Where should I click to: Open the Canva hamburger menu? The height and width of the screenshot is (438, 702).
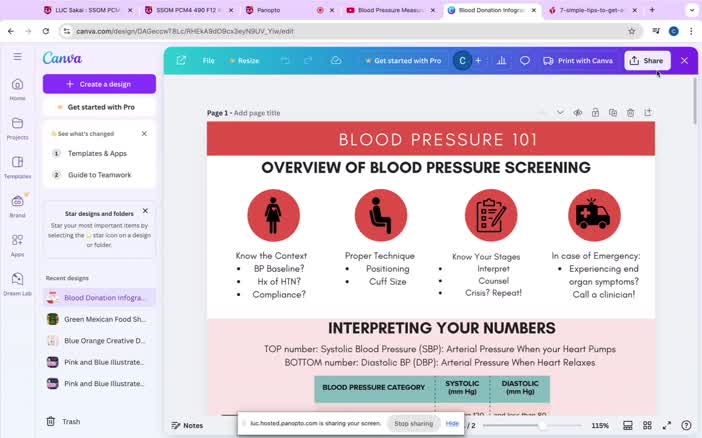(x=17, y=56)
